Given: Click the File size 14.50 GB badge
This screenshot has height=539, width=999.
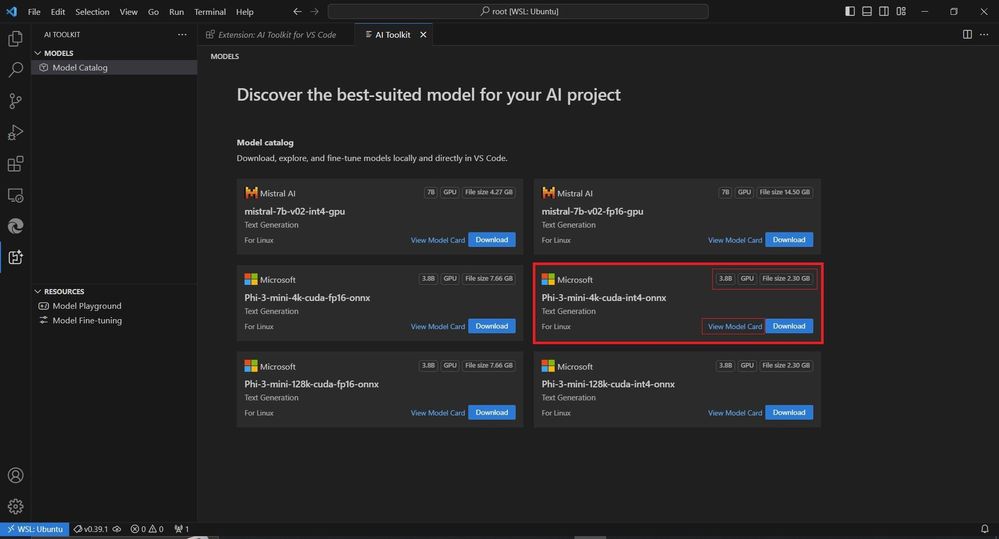Looking at the screenshot, I should tap(784, 192).
